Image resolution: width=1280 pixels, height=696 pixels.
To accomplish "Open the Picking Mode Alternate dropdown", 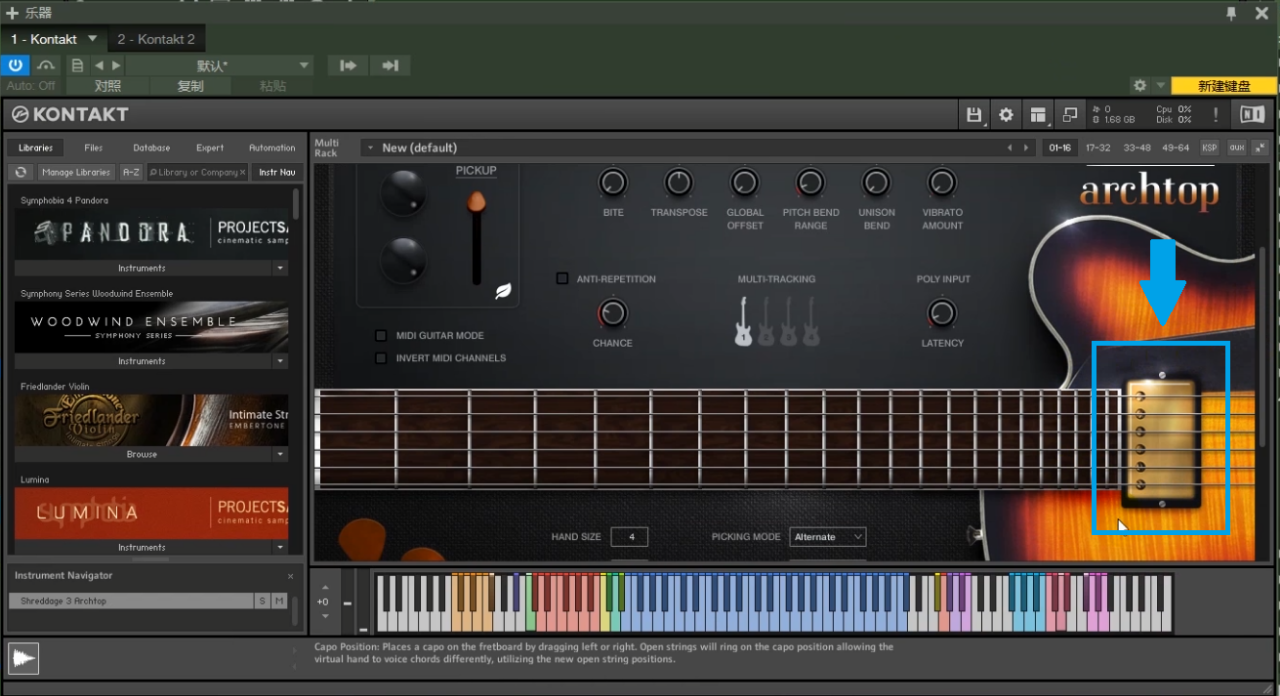I will coord(828,537).
